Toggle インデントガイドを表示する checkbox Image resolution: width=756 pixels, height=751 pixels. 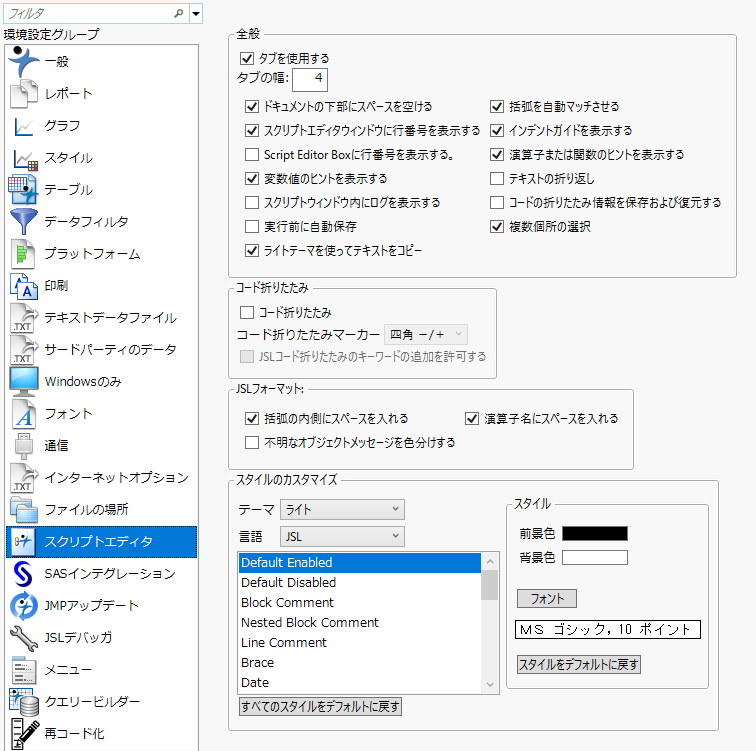click(x=497, y=131)
